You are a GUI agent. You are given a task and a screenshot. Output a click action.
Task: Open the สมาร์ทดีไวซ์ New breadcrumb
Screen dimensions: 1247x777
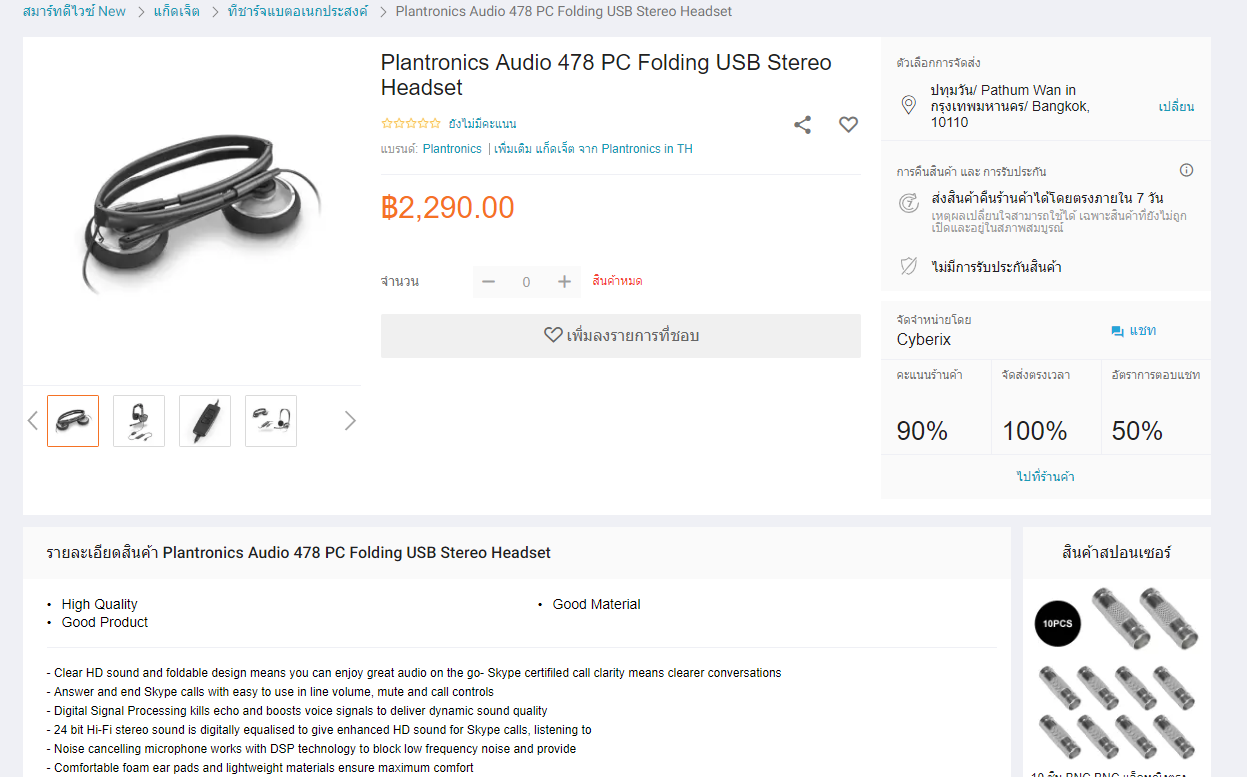(x=74, y=11)
